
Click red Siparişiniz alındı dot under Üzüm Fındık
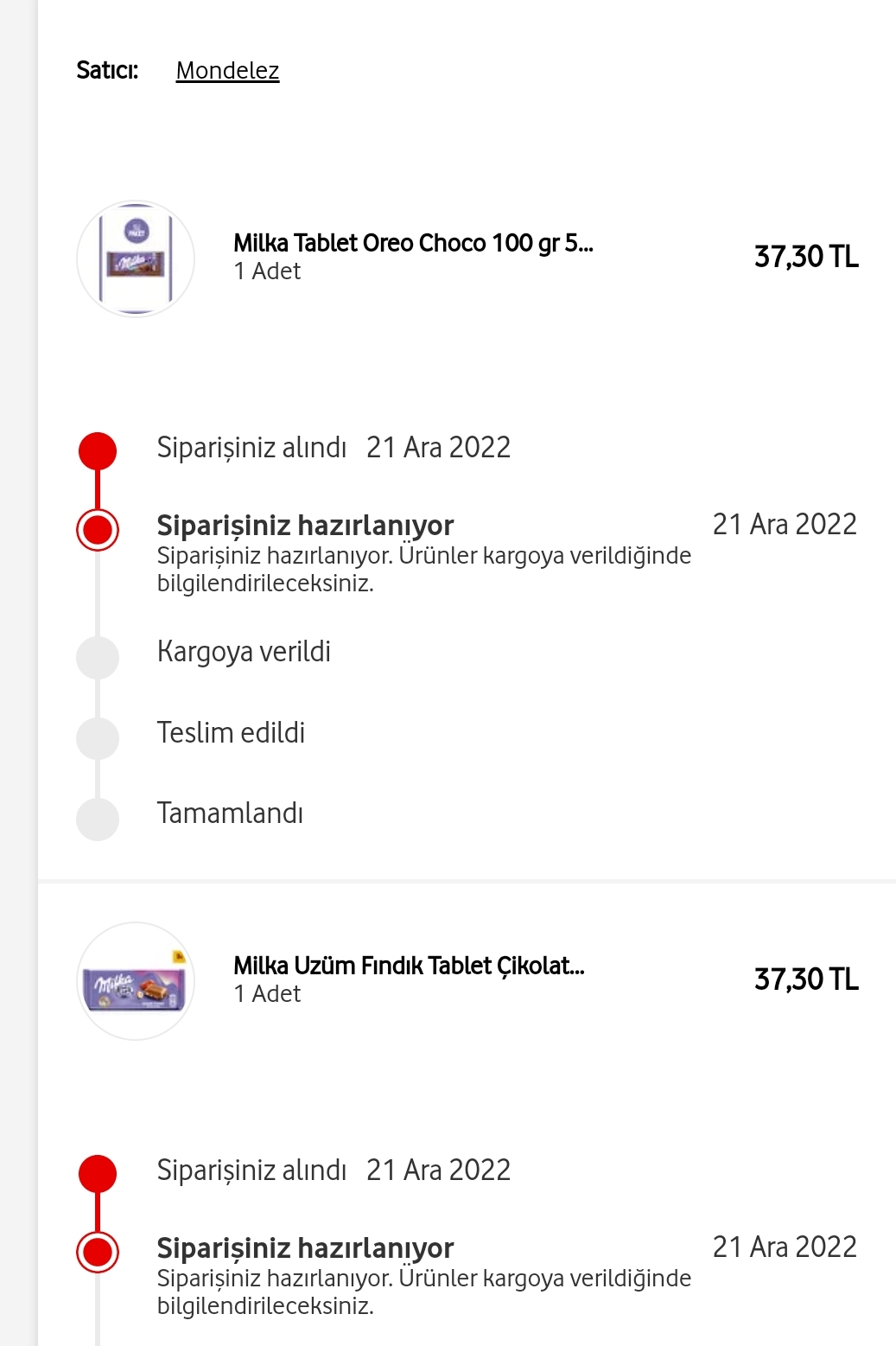pos(98,1173)
